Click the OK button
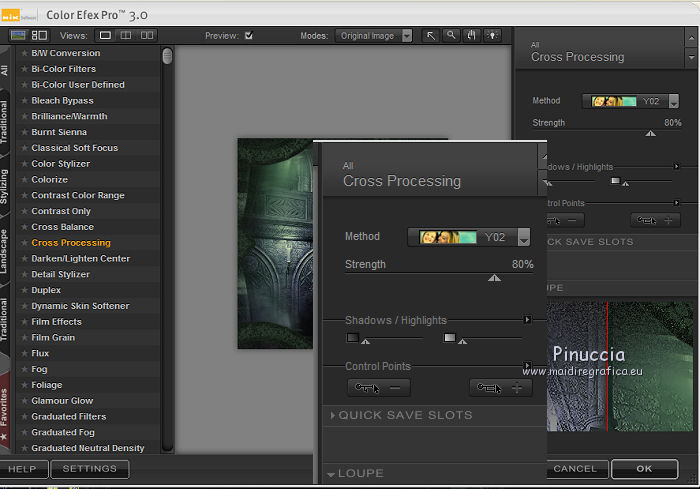 644,469
